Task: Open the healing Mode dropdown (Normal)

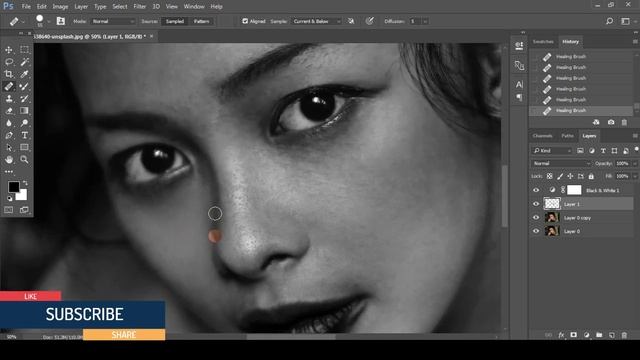Action: pos(113,21)
